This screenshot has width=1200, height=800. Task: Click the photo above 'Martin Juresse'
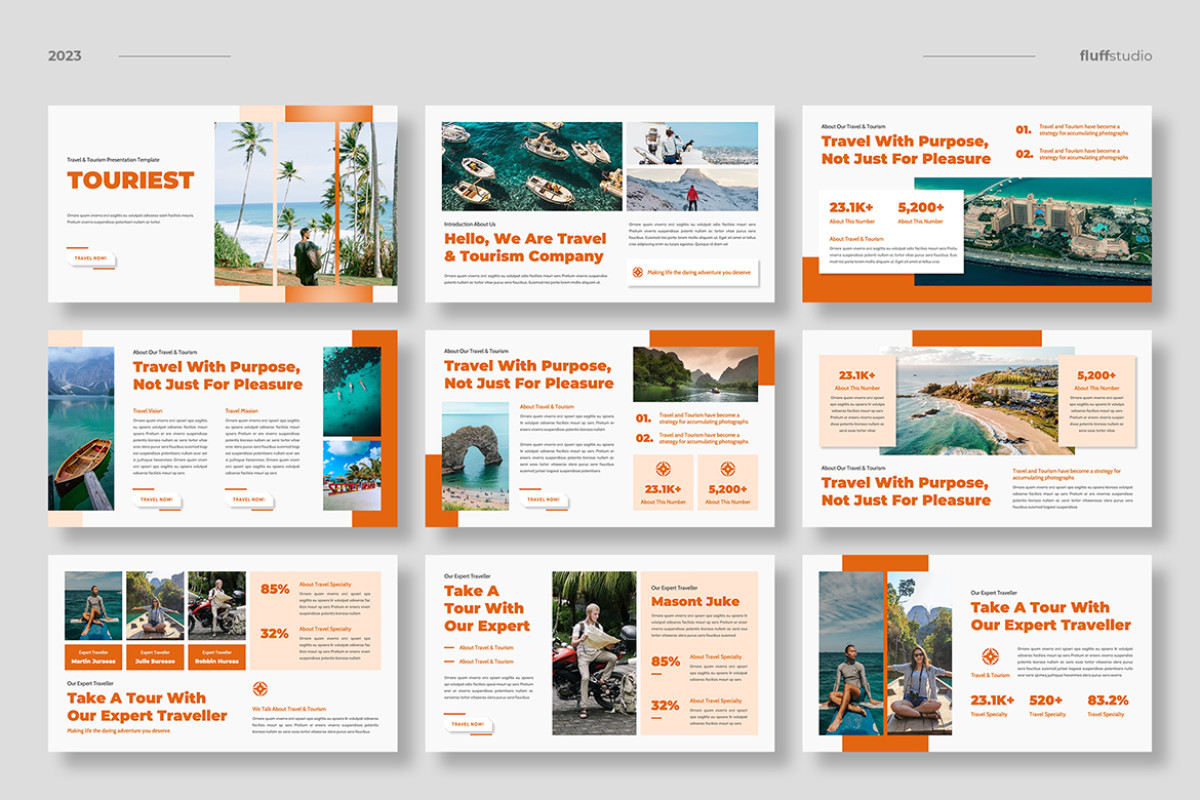[x=93, y=606]
